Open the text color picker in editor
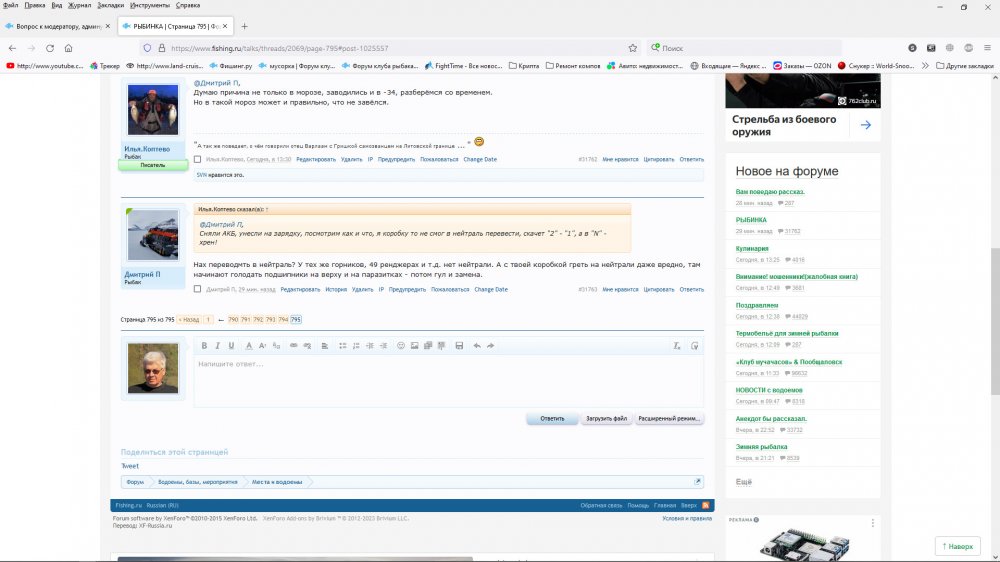The height and width of the screenshot is (562, 1000). coord(247,345)
